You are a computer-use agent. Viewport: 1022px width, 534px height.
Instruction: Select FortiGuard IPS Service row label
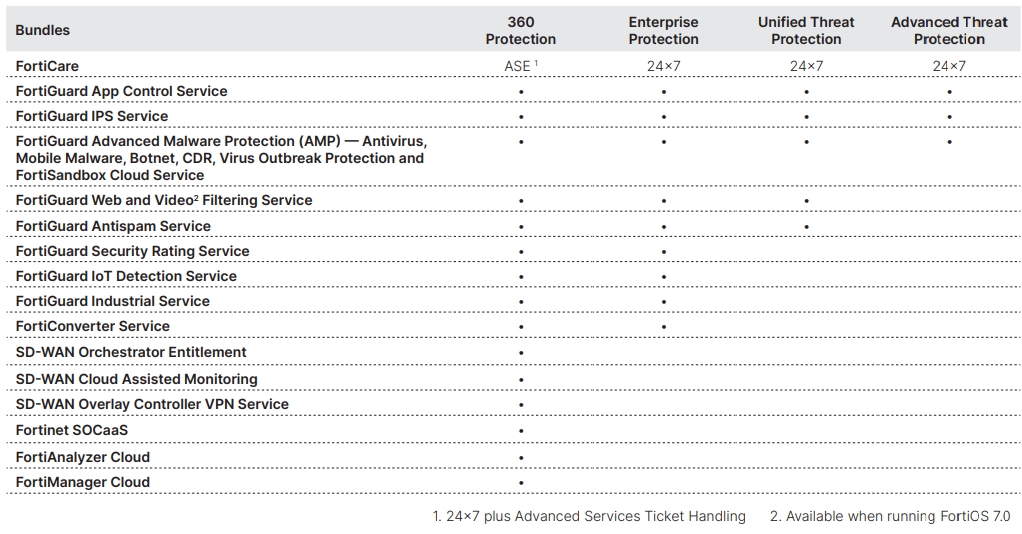92,116
